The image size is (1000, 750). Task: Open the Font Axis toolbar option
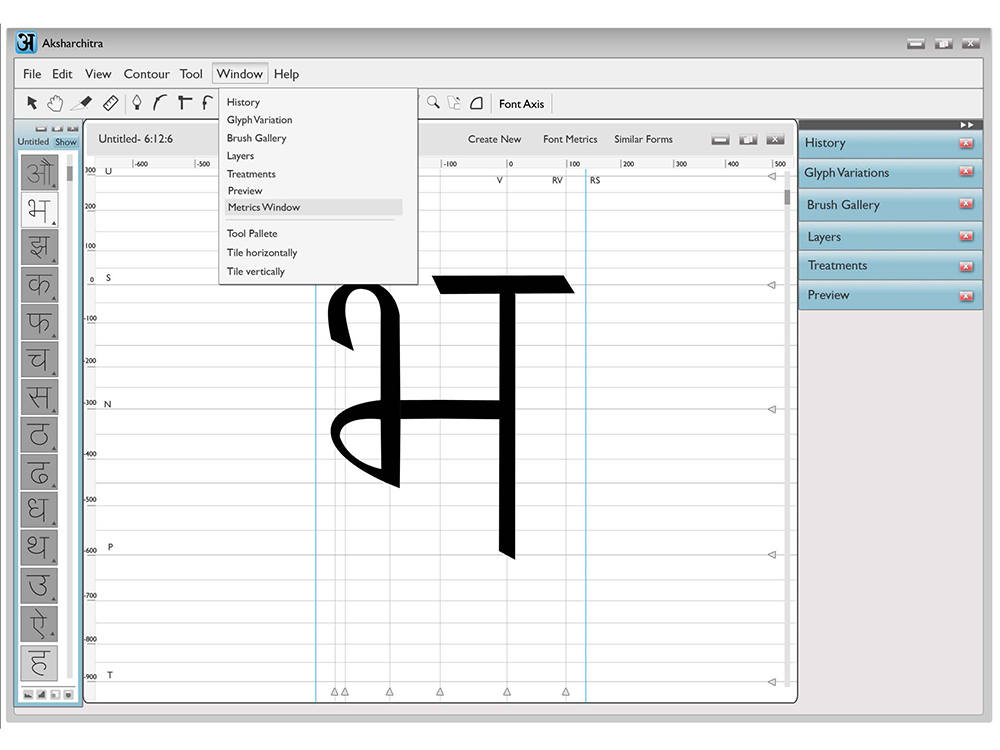521,104
